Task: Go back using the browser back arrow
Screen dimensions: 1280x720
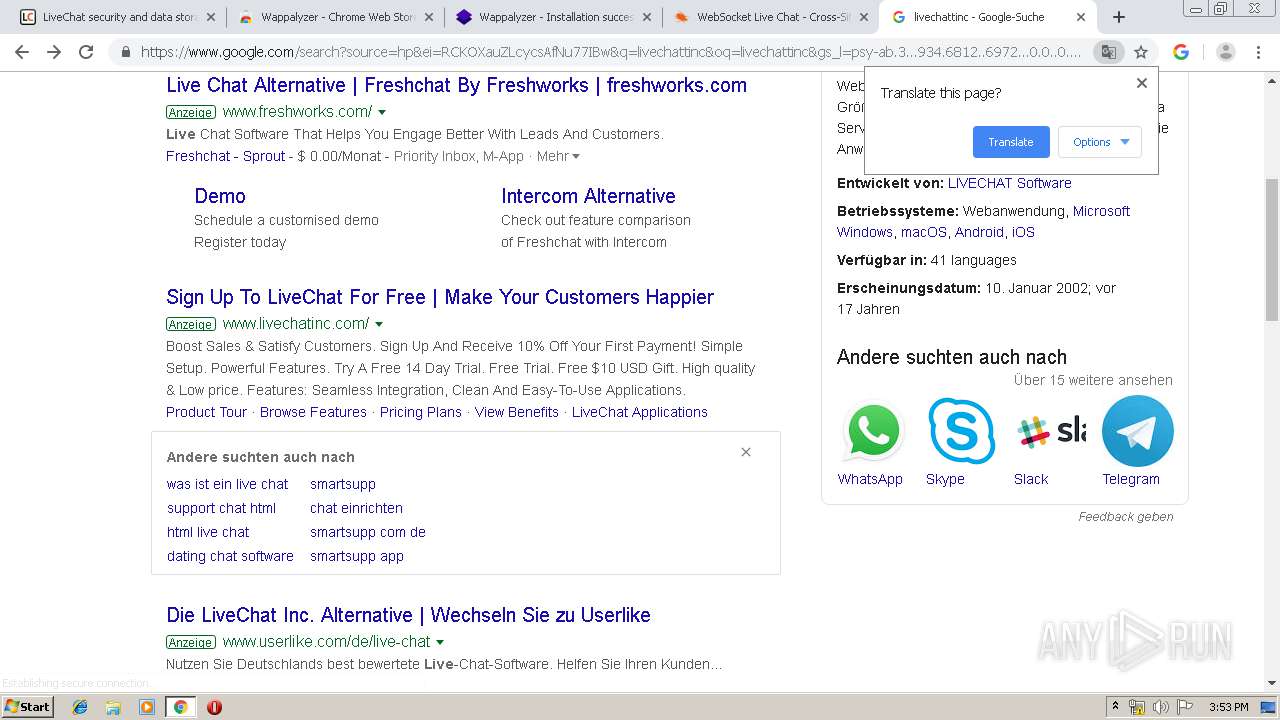Action: (x=22, y=52)
